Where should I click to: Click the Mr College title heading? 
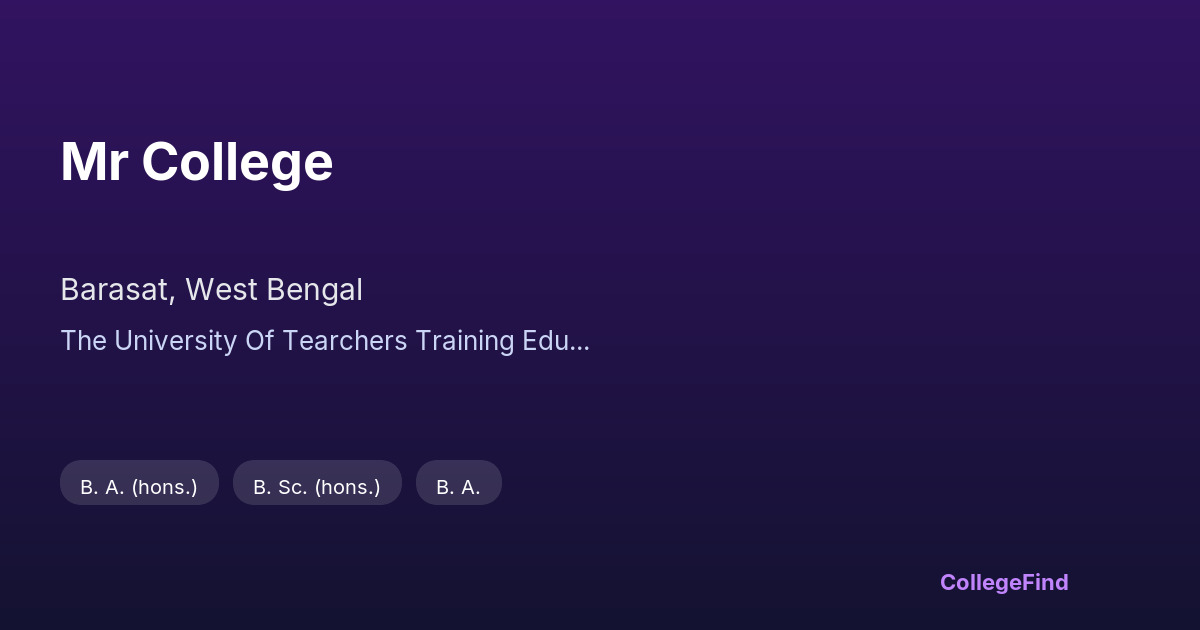tap(197, 162)
